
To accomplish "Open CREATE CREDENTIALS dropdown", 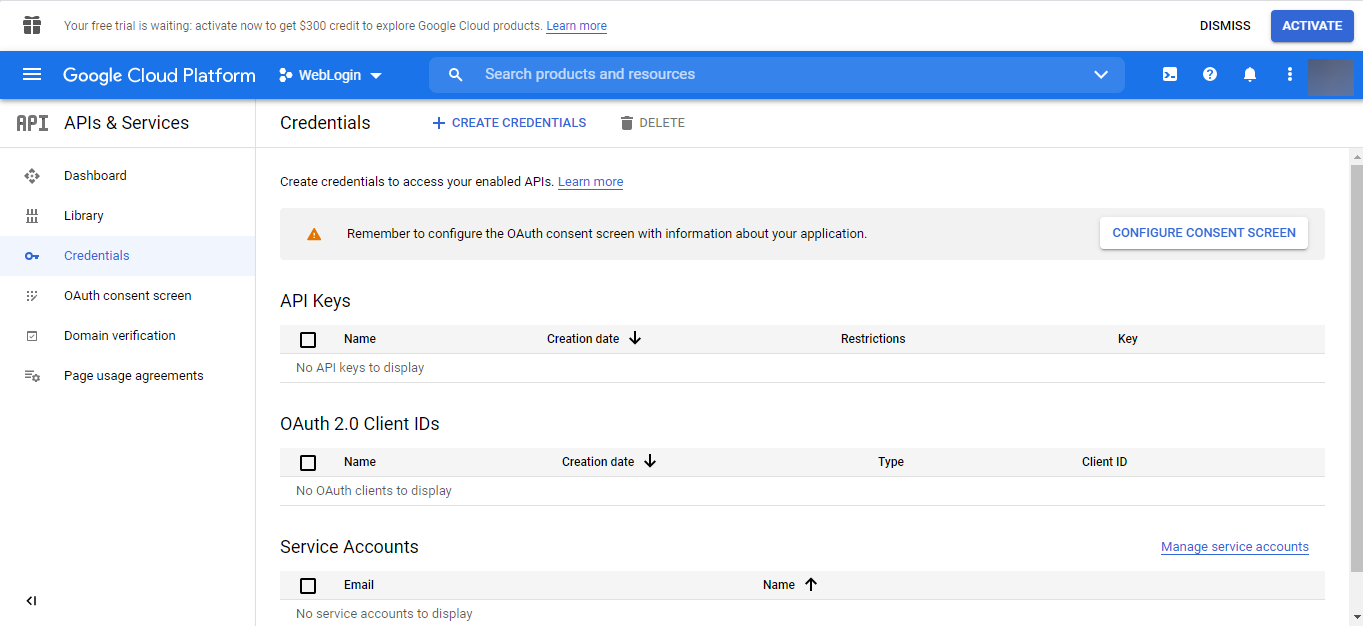I will 509,123.
